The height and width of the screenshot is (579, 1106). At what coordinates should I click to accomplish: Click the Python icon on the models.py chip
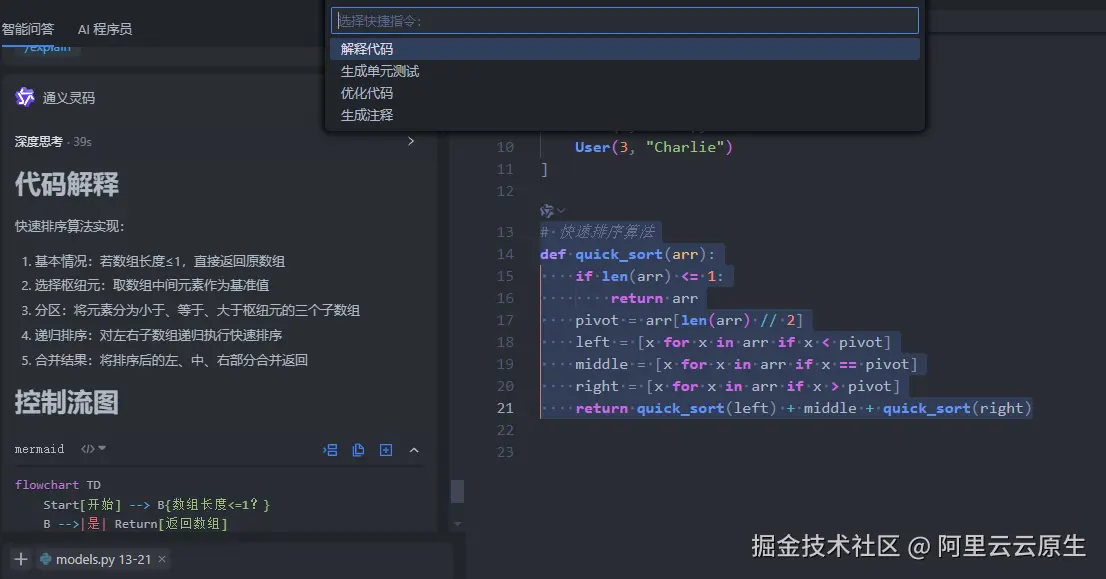(x=46, y=559)
